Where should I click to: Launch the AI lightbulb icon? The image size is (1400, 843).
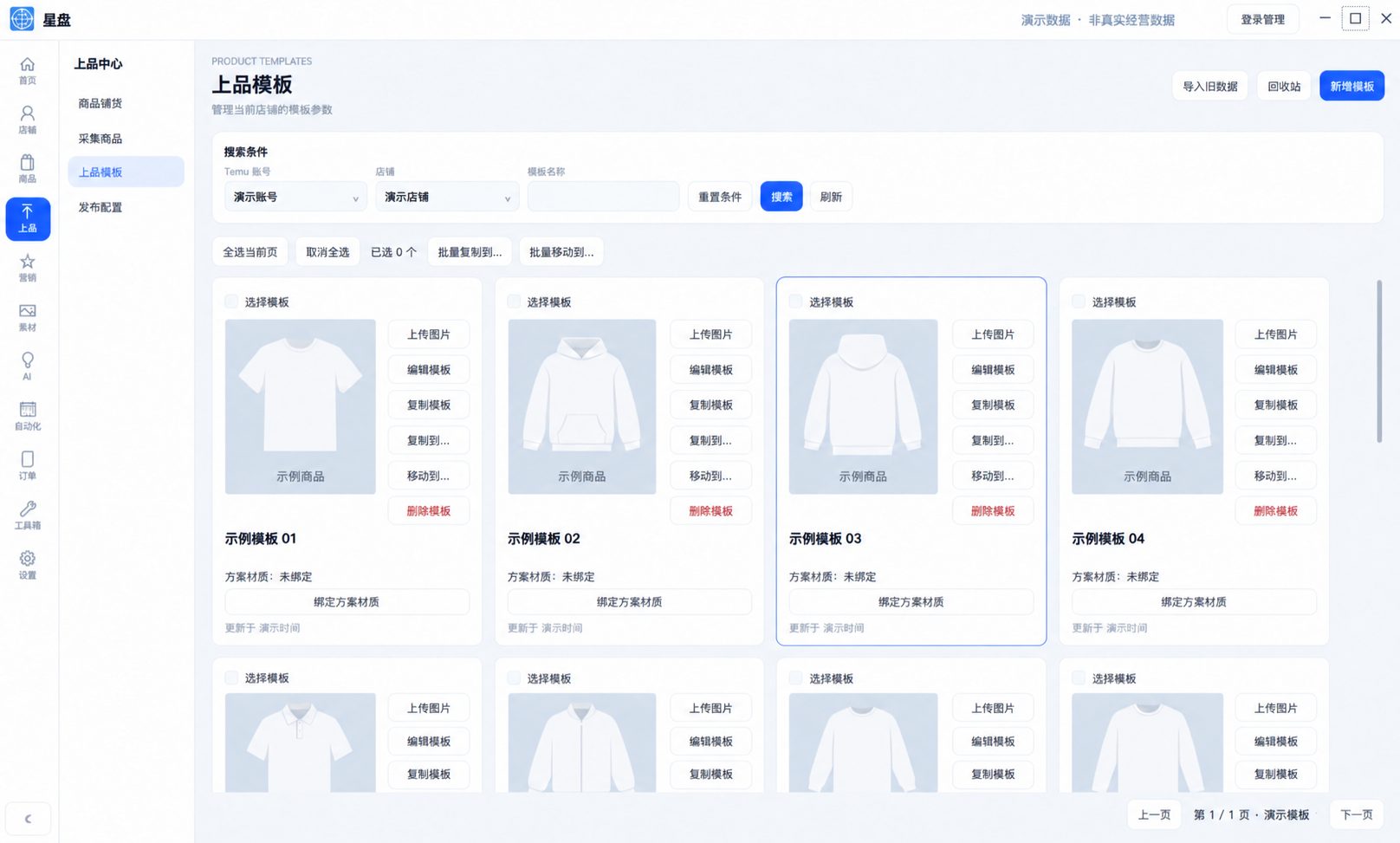point(28,366)
